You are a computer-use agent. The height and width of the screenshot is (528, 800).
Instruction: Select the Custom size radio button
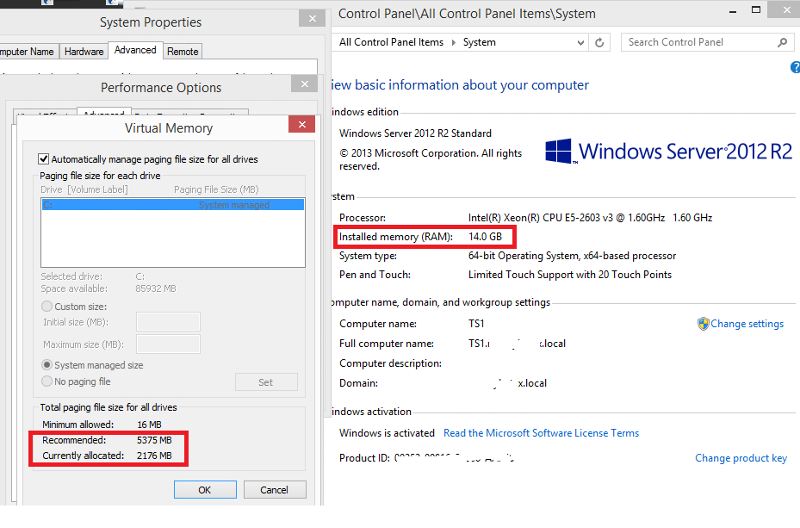tap(46, 307)
